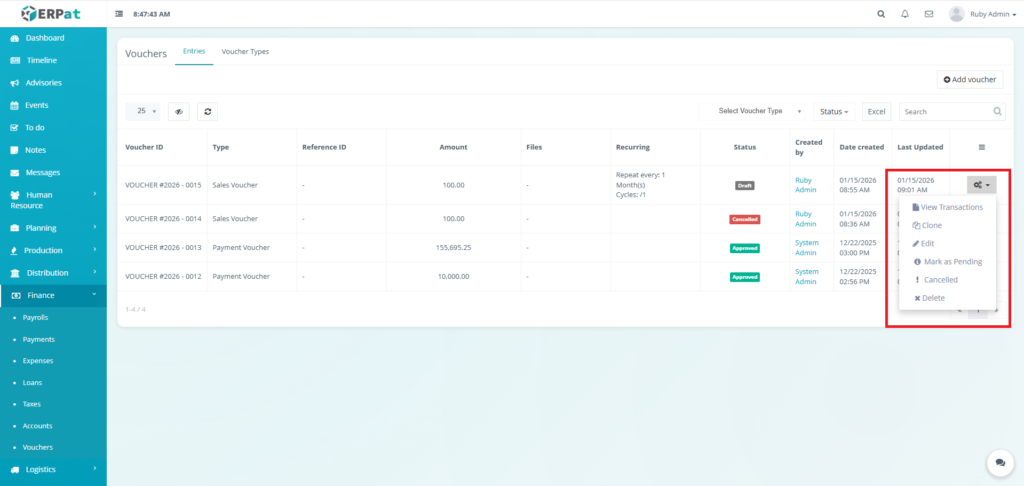This screenshot has width=1024, height=486.
Task: Open the page size 25 dropdown
Action: click(142, 112)
